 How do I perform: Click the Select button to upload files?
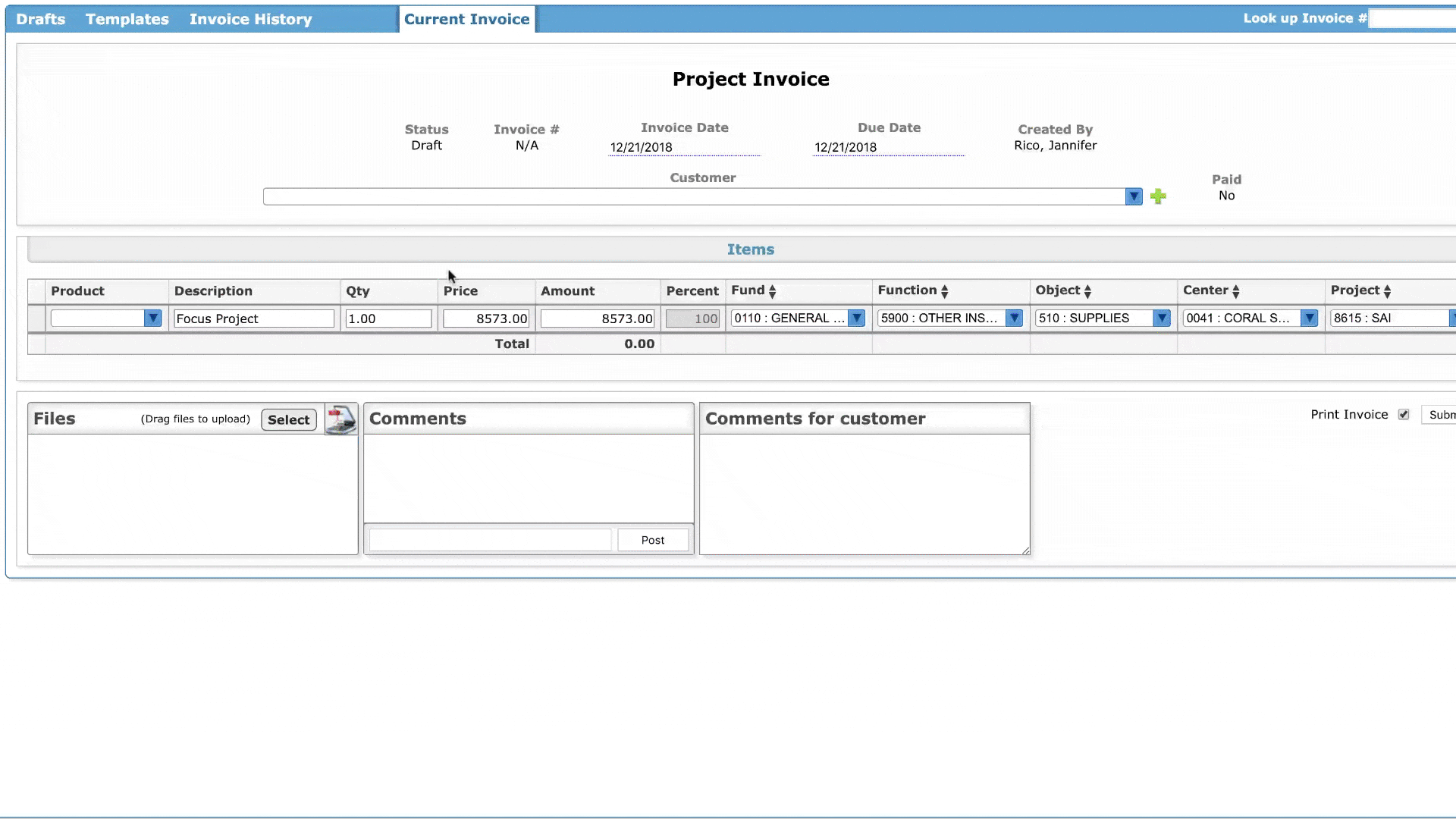click(289, 419)
